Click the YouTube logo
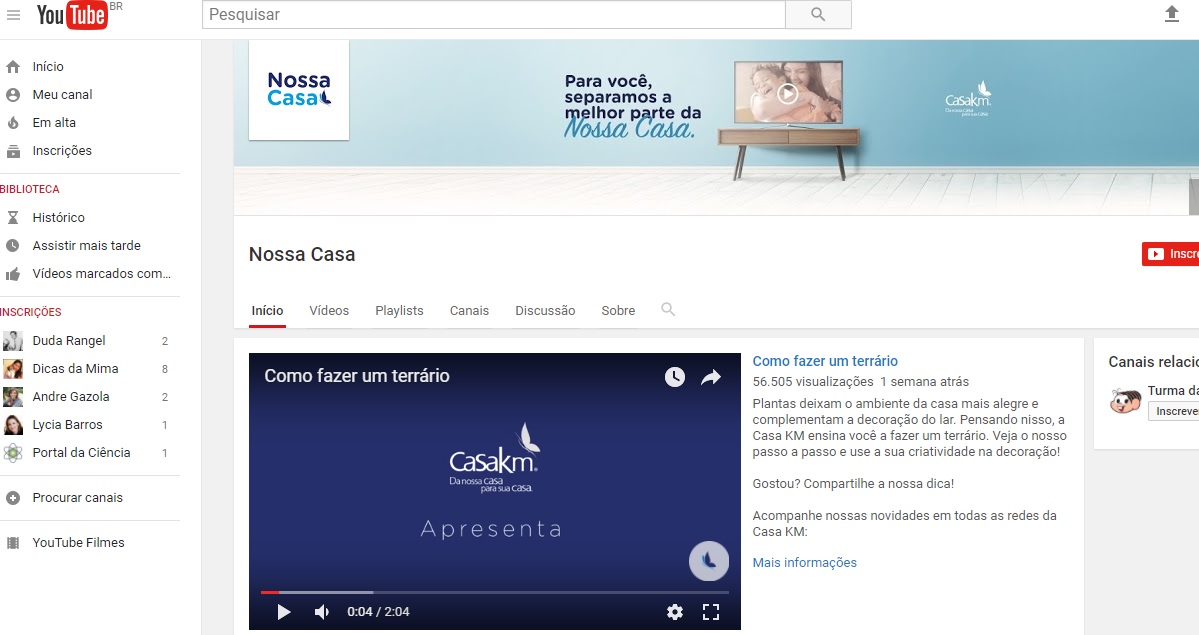This screenshot has height=635, width=1199. [x=73, y=15]
